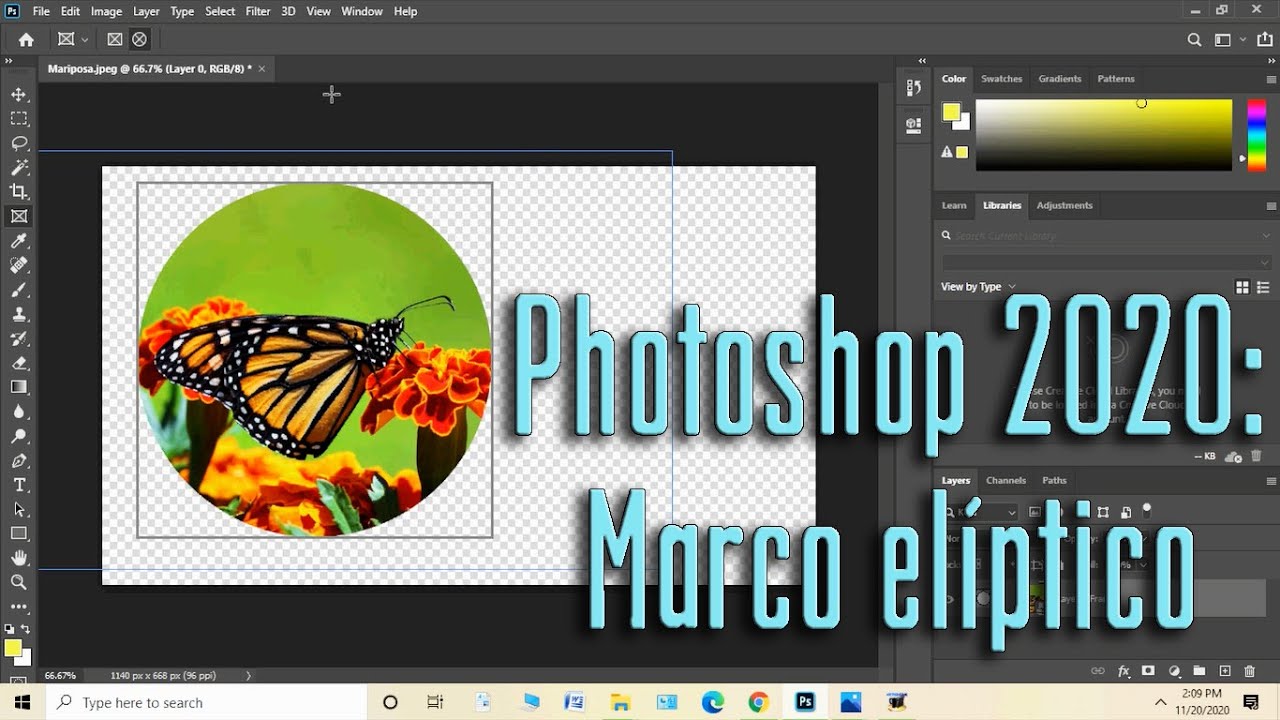The height and width of the screenshot is (720, 1280).
Task: Select the Move tool
Action: [x=19, y=94]
